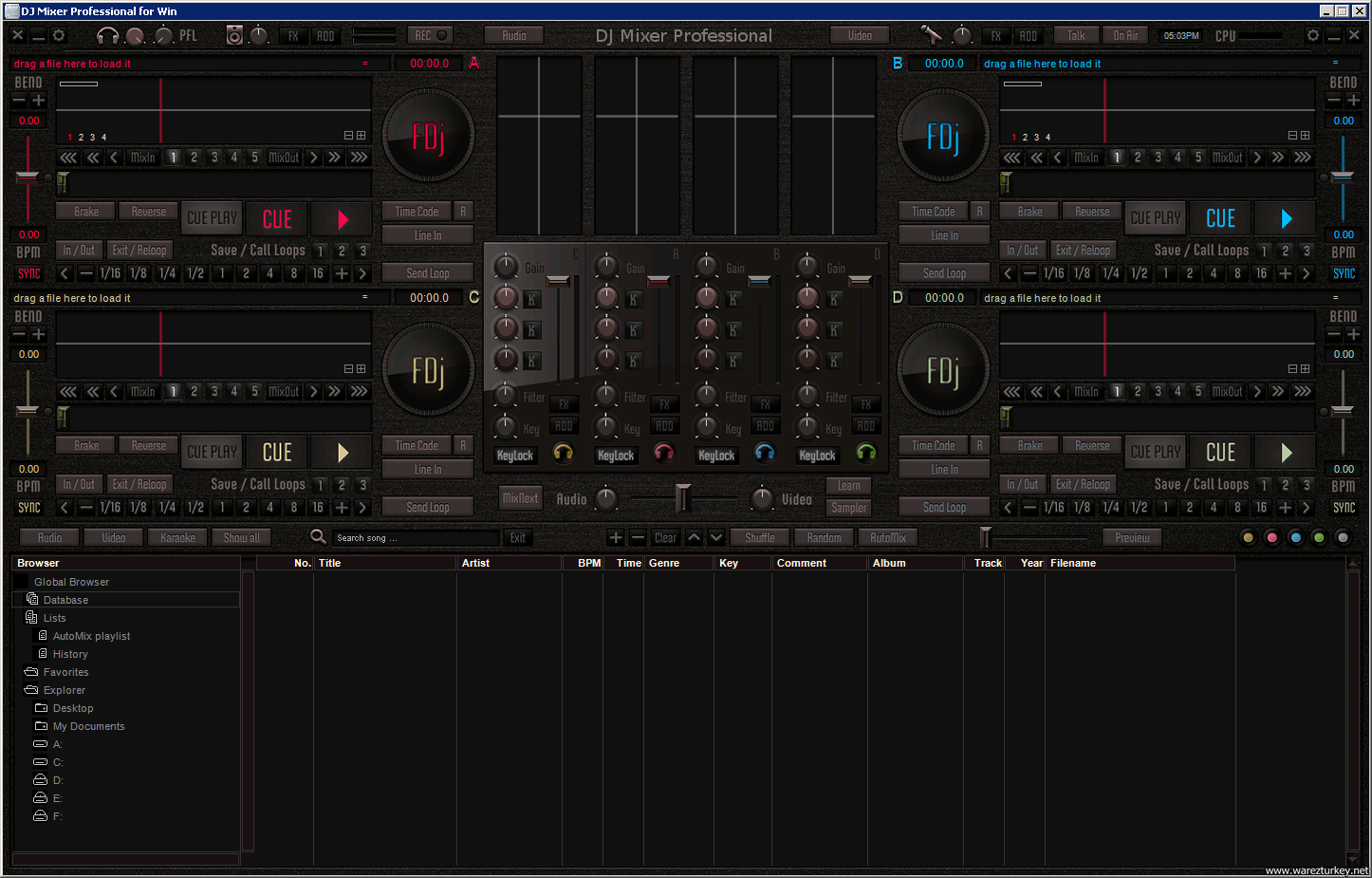
Task: Click the Show all tab
Action: 241,537
